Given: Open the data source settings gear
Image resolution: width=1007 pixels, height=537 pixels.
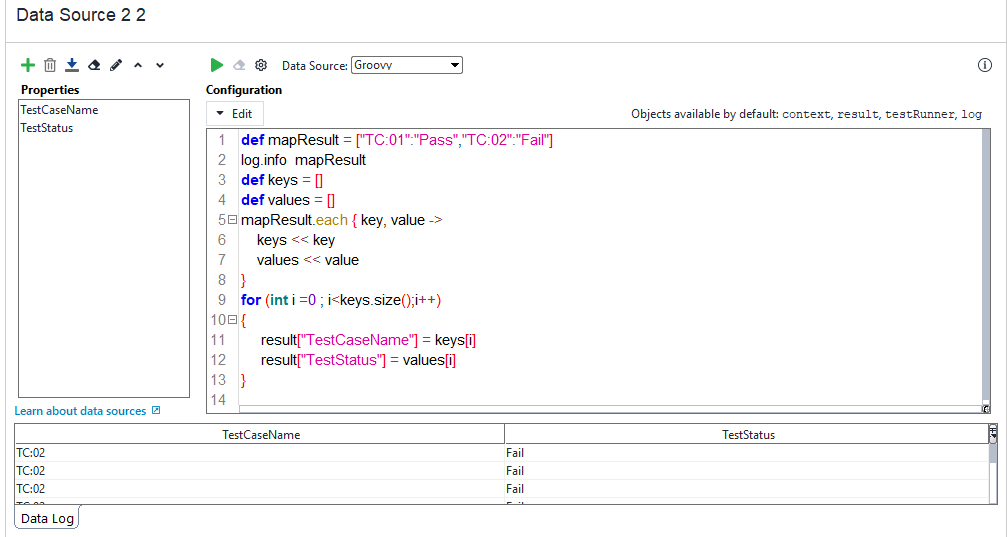Looking at the screenshot, I should pos(261,65).
